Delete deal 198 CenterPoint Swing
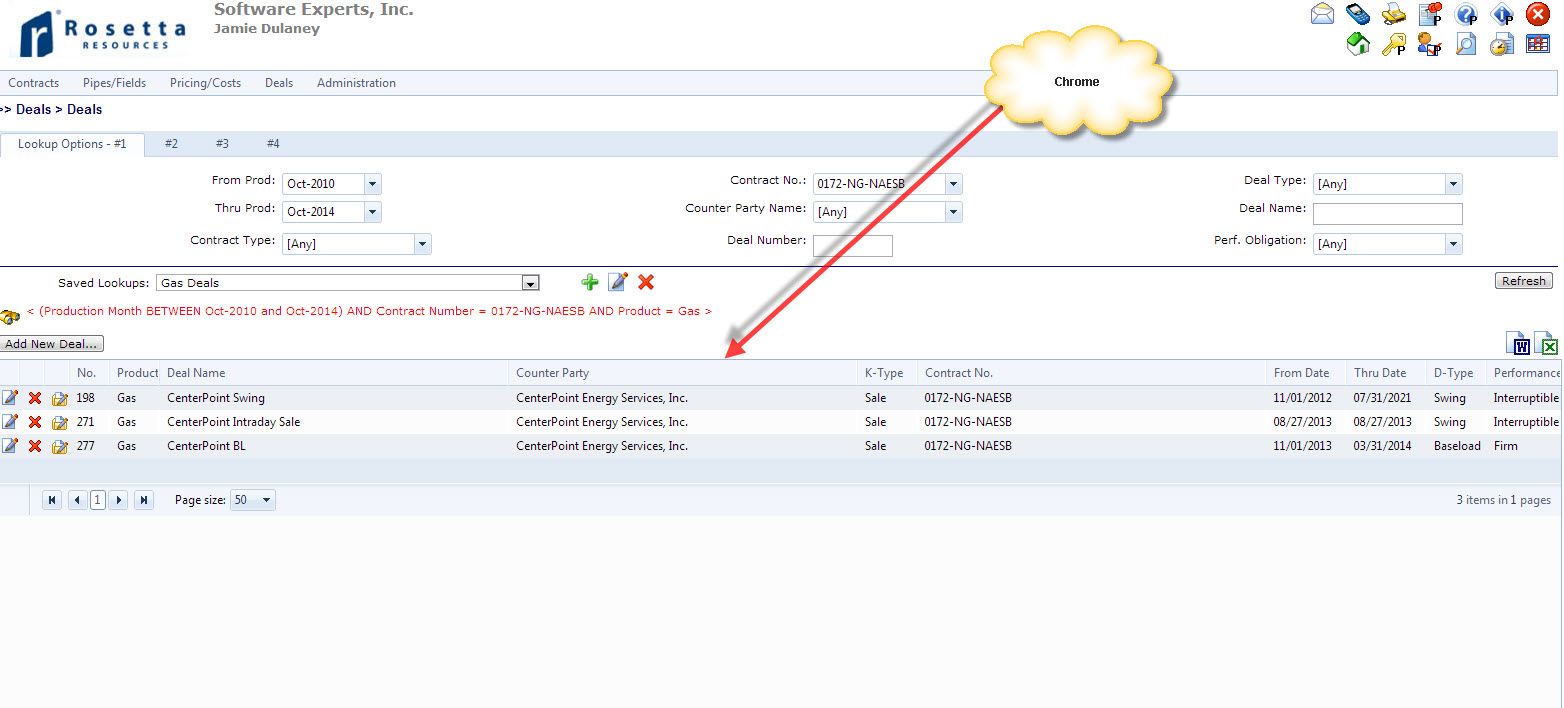Image resolution: width=1564 pixels, height=708 pixels. click(35, 398)
